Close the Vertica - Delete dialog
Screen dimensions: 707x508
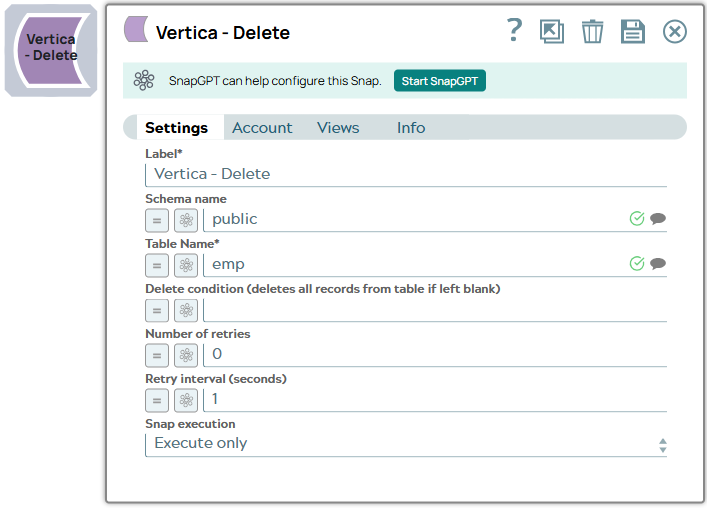(675, 32)
